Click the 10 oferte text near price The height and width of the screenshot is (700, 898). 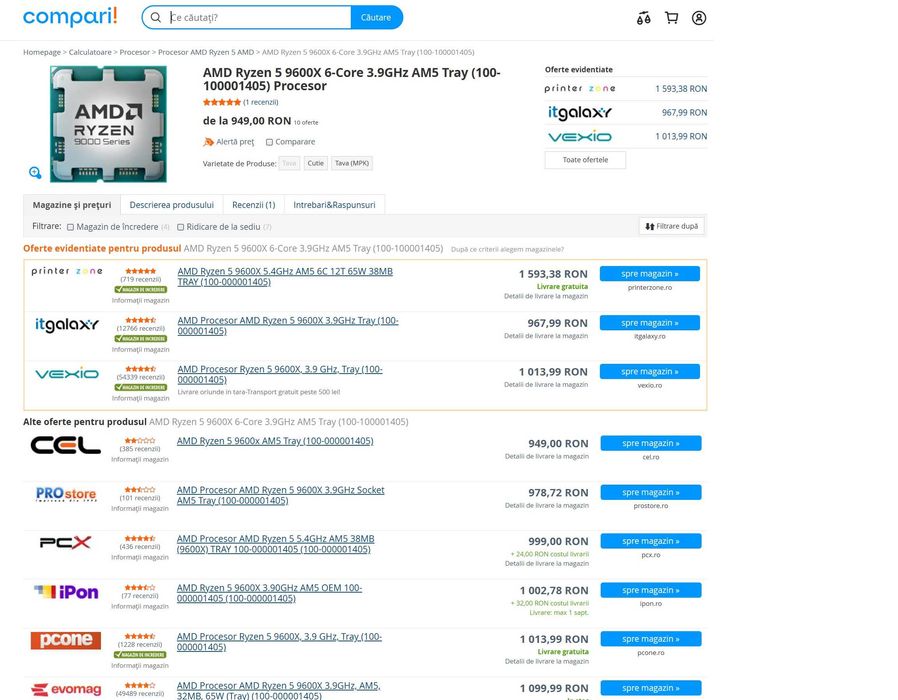(x=306, y=123)
